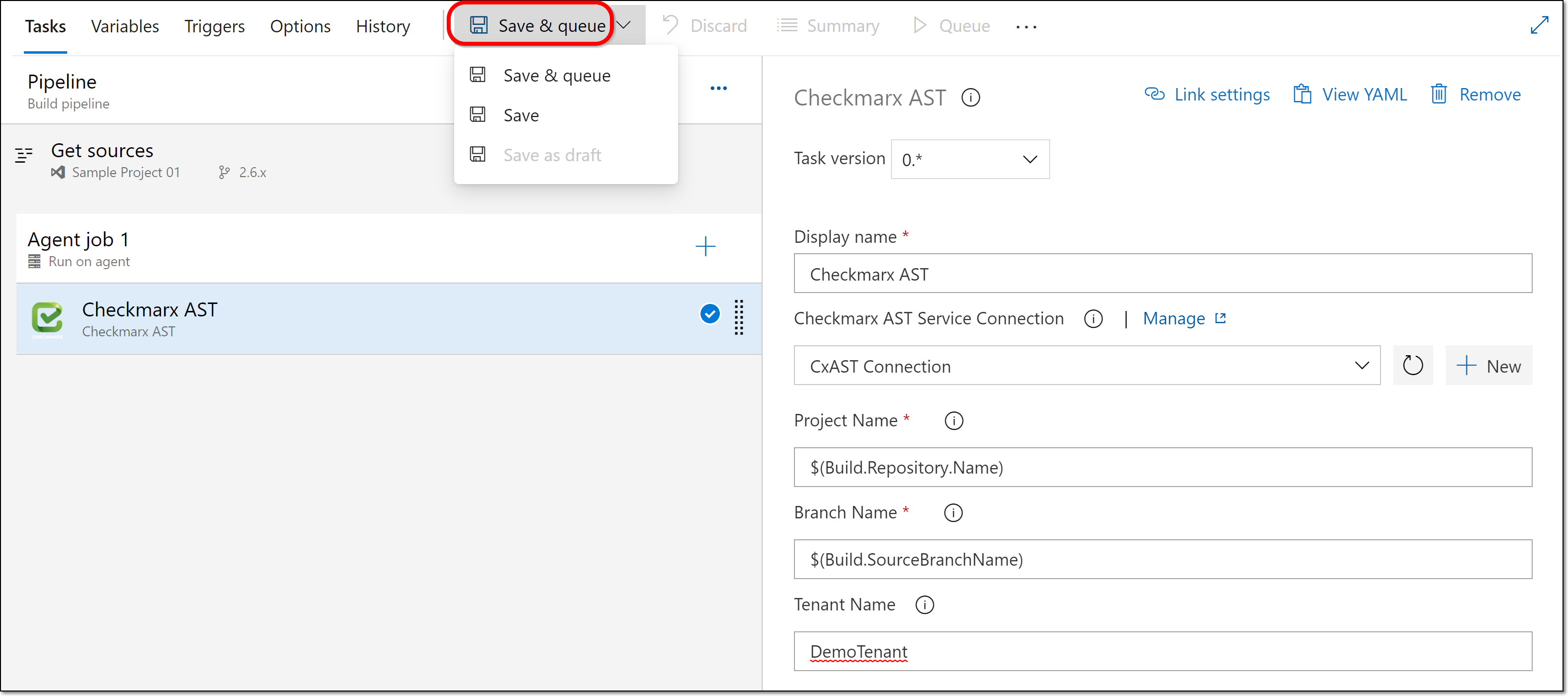
Task: Click the Display name input field
Action: click(x=1163, y=274)
